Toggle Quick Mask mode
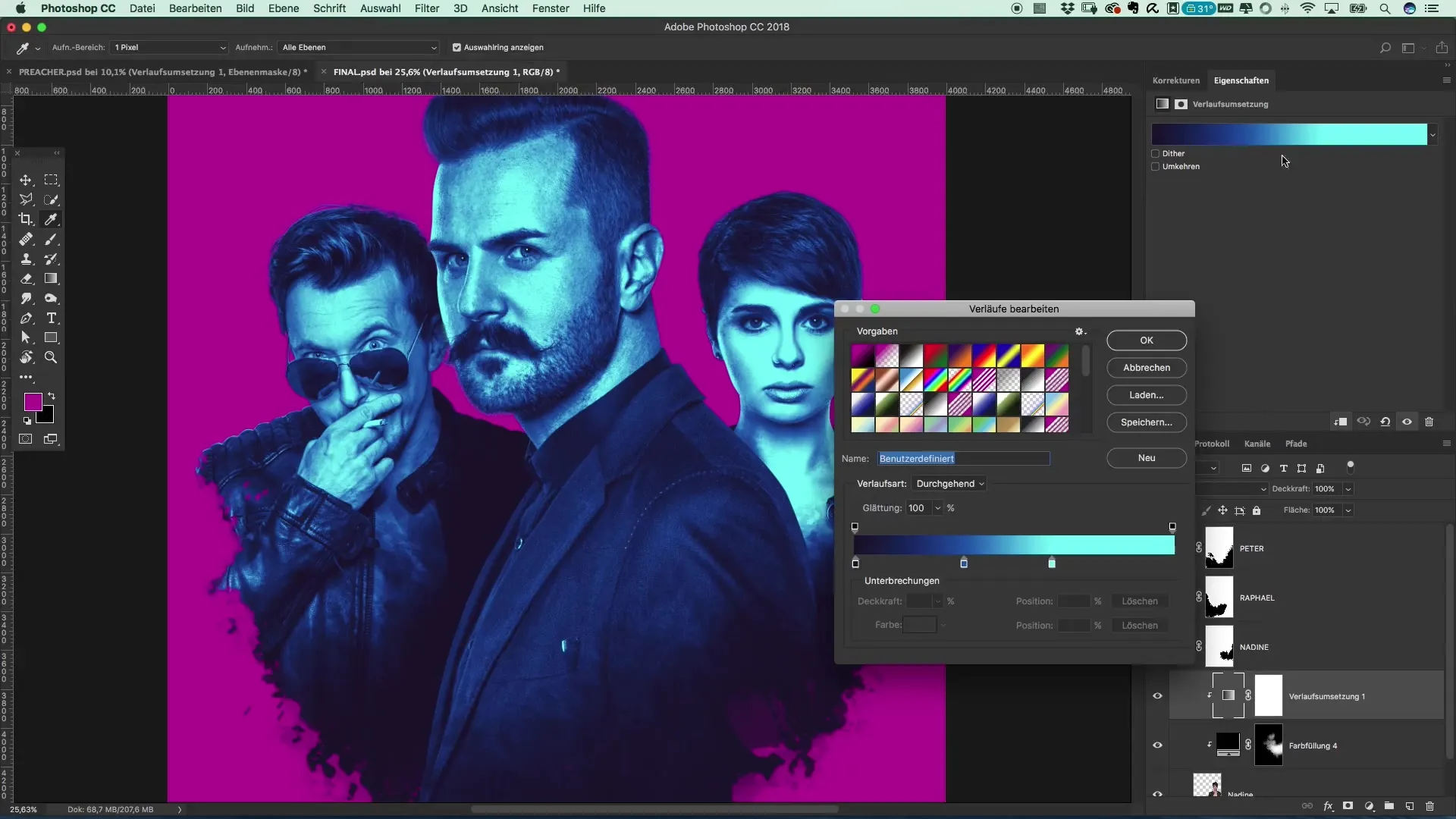This screenshot has width=1456, height=819. (x=26, y=439)
